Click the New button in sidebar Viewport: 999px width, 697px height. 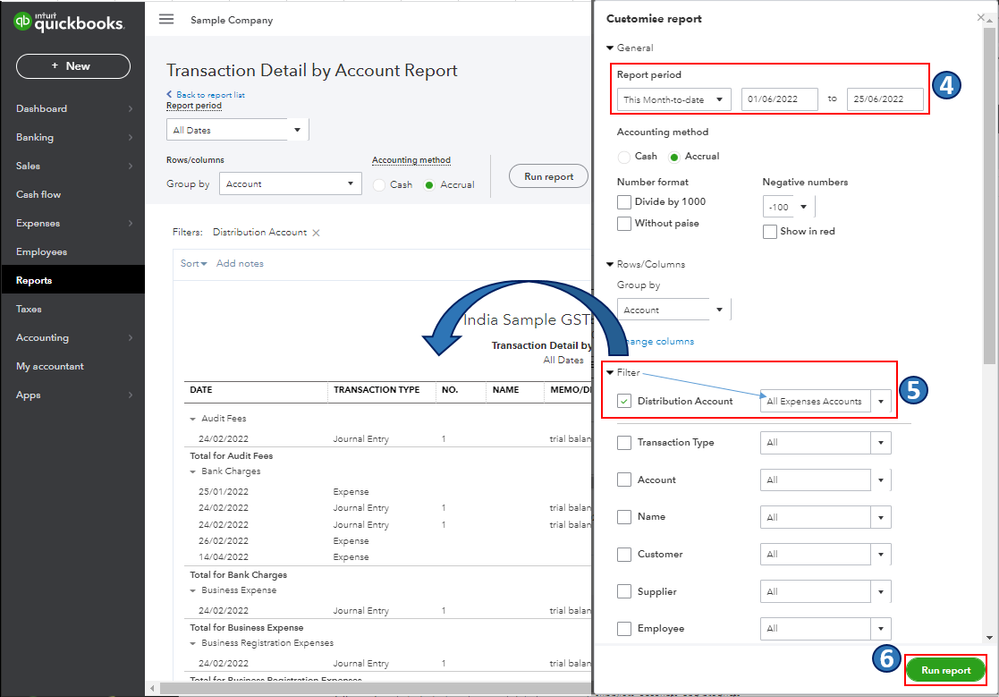72,66
